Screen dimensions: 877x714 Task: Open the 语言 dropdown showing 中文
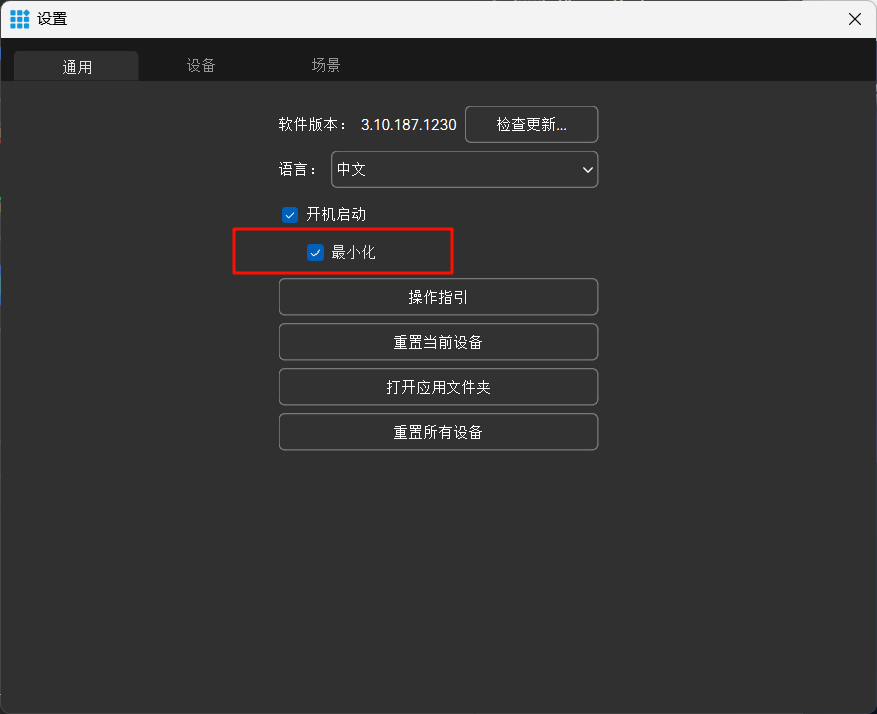click(x=464, y=169)
